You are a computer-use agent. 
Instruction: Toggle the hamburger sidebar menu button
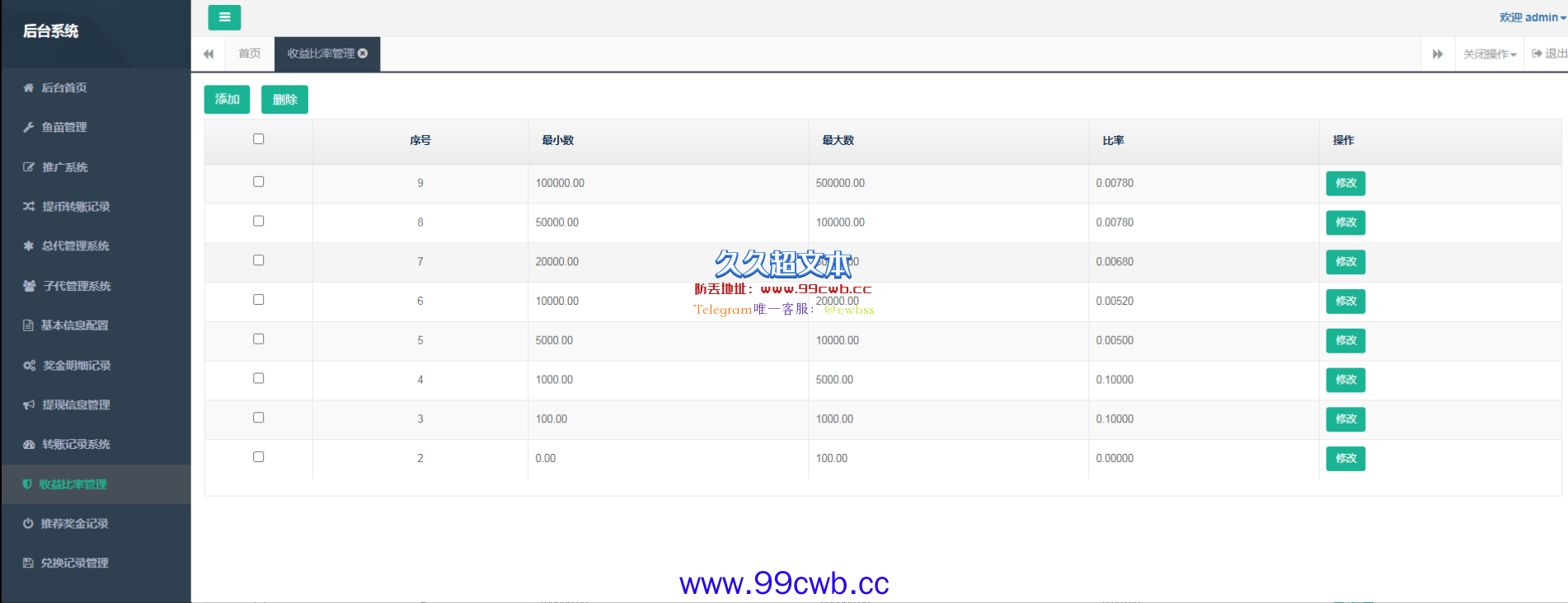point(224,17)
